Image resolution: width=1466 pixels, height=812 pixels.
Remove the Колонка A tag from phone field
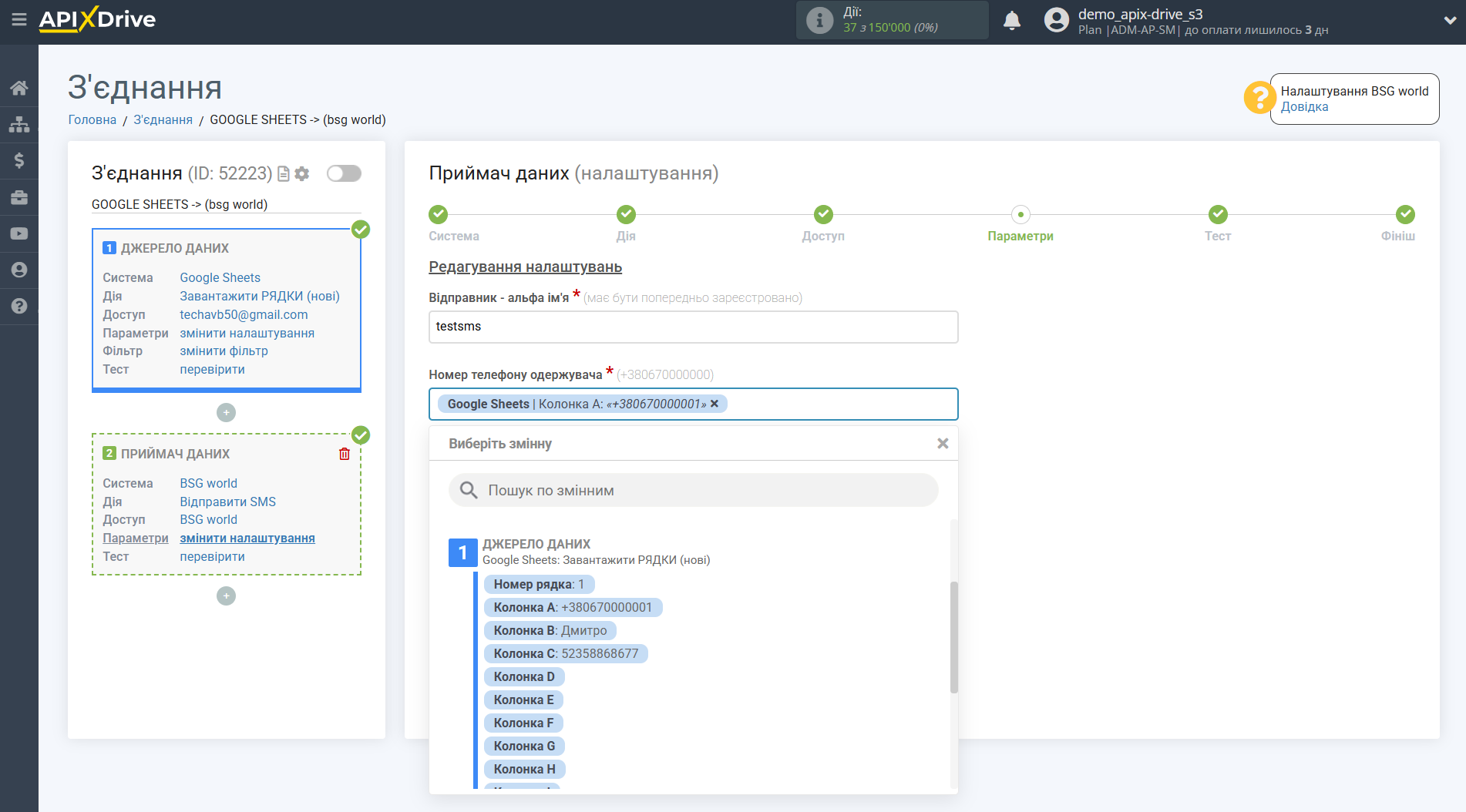[x=715, y=404]
